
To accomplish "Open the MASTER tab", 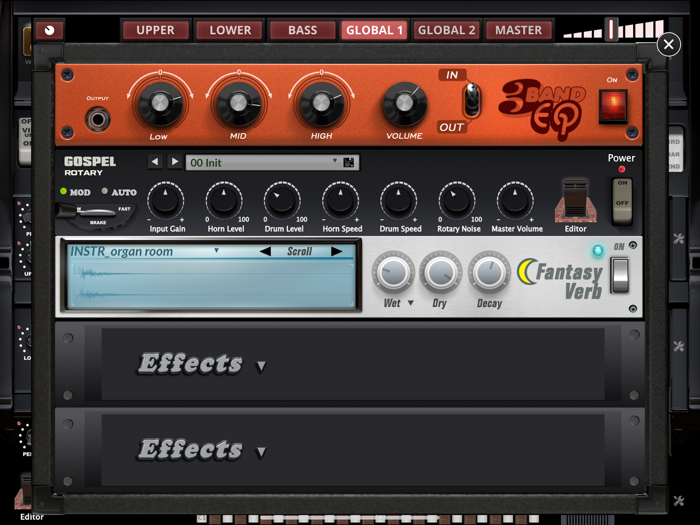I will click(x=518, y=30).
